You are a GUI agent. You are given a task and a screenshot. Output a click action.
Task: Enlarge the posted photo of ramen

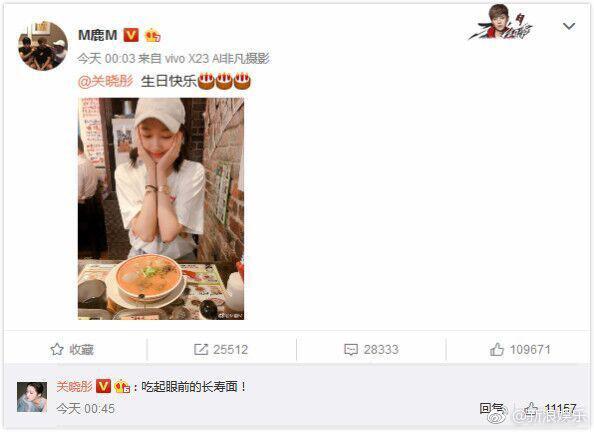pos(161,208)
